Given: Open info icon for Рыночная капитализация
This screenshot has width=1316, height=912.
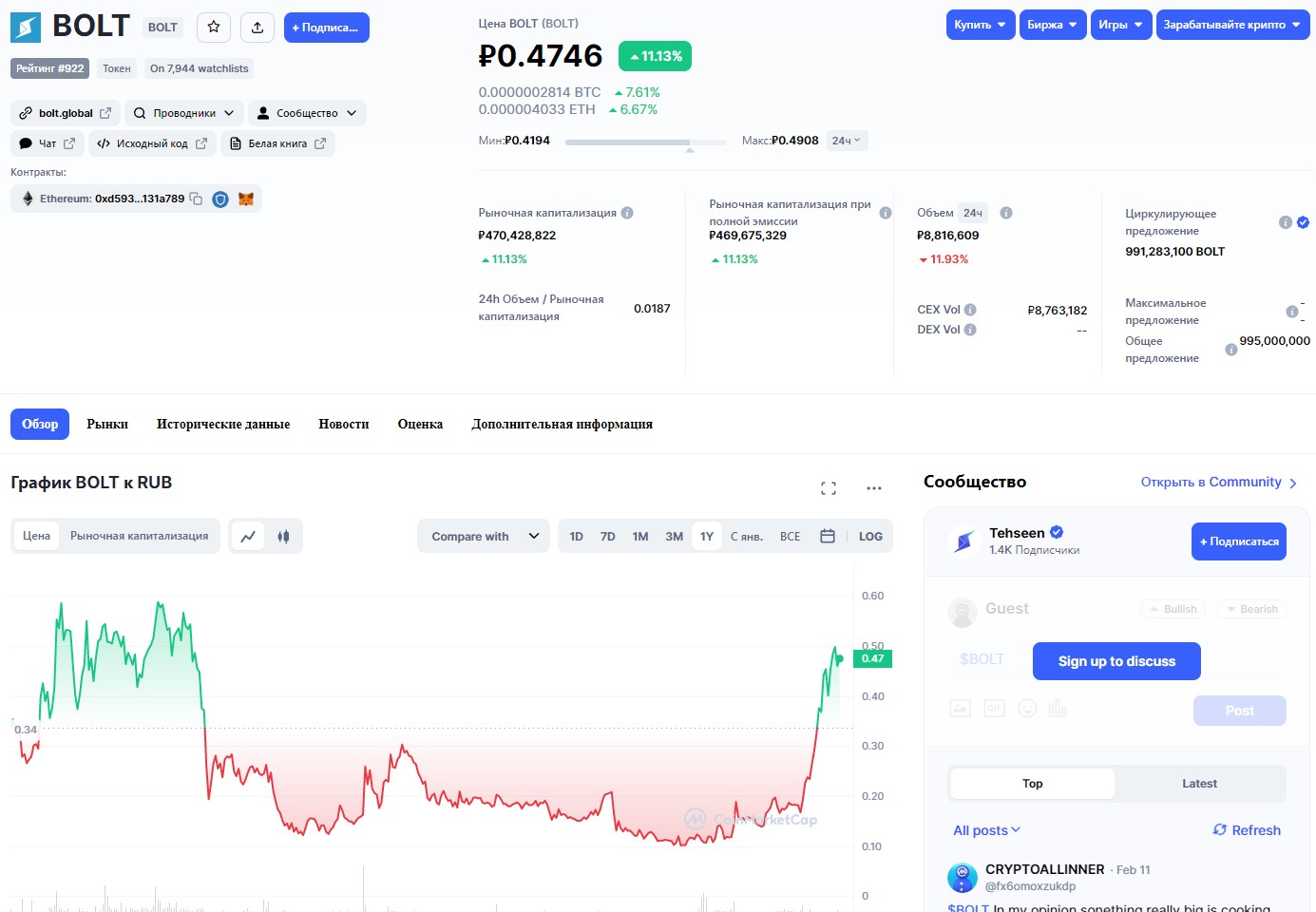Looking at the screenshot, I should tap(627, 213).
